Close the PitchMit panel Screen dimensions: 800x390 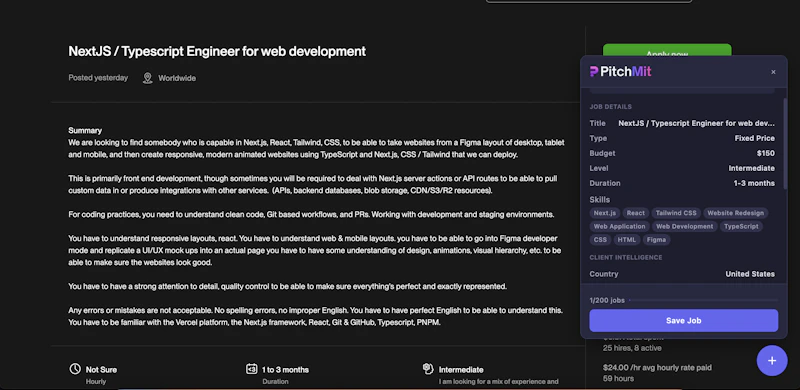click(773, 72)
